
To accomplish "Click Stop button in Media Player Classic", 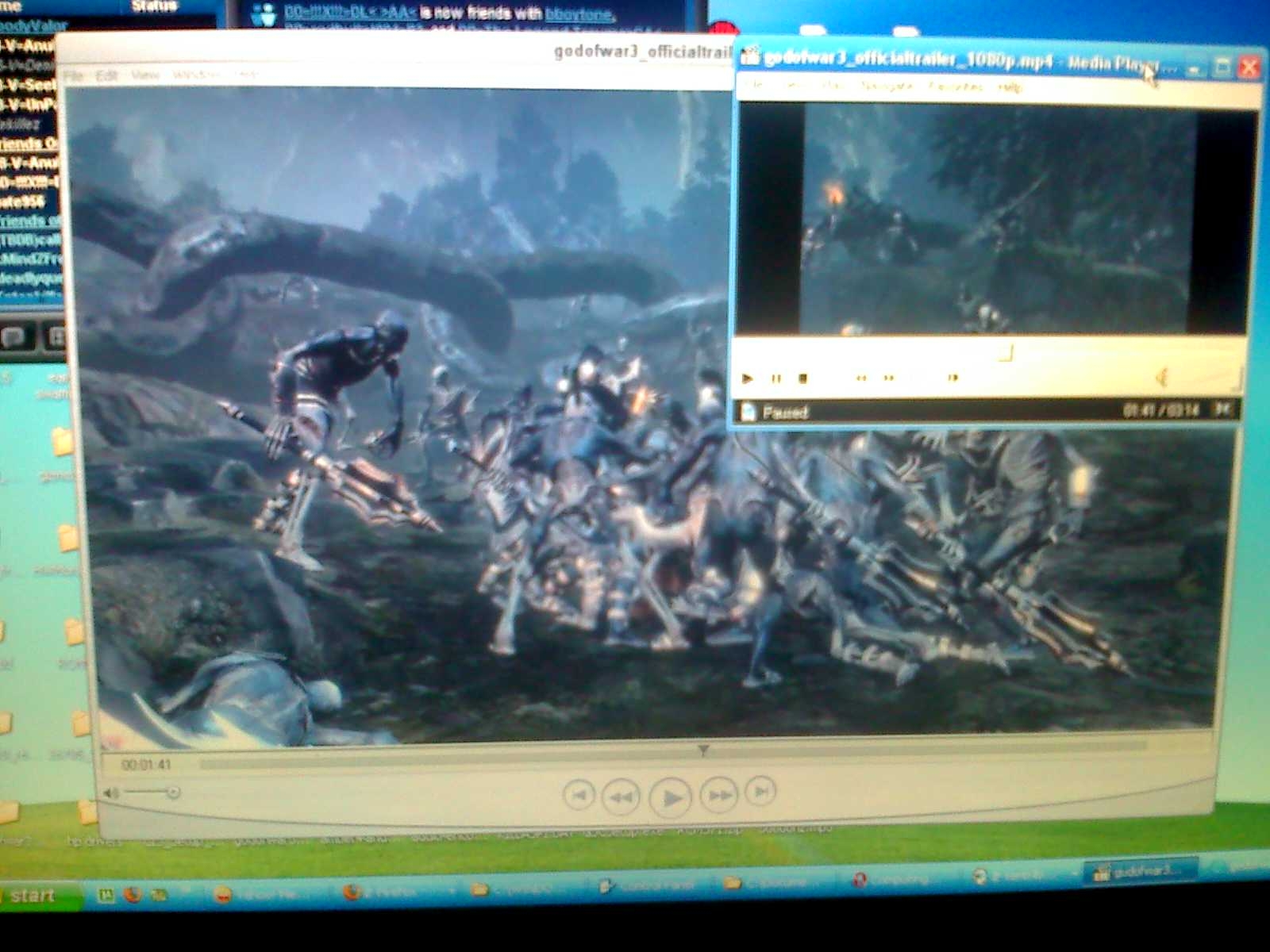I will (802, 378).
